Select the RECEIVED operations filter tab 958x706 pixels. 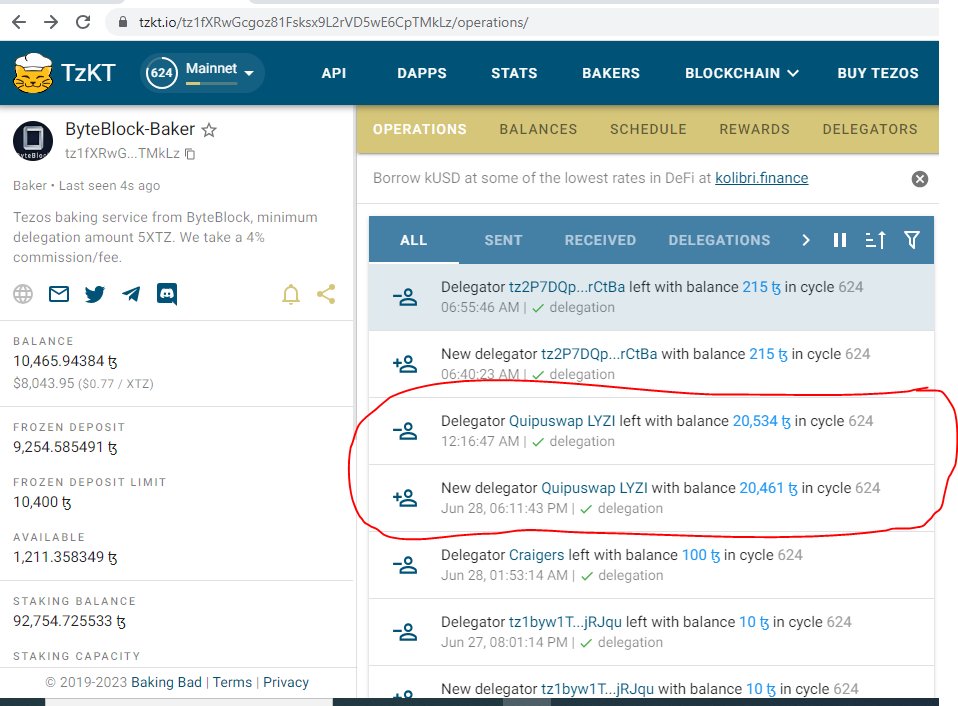[x=600, y=240]
